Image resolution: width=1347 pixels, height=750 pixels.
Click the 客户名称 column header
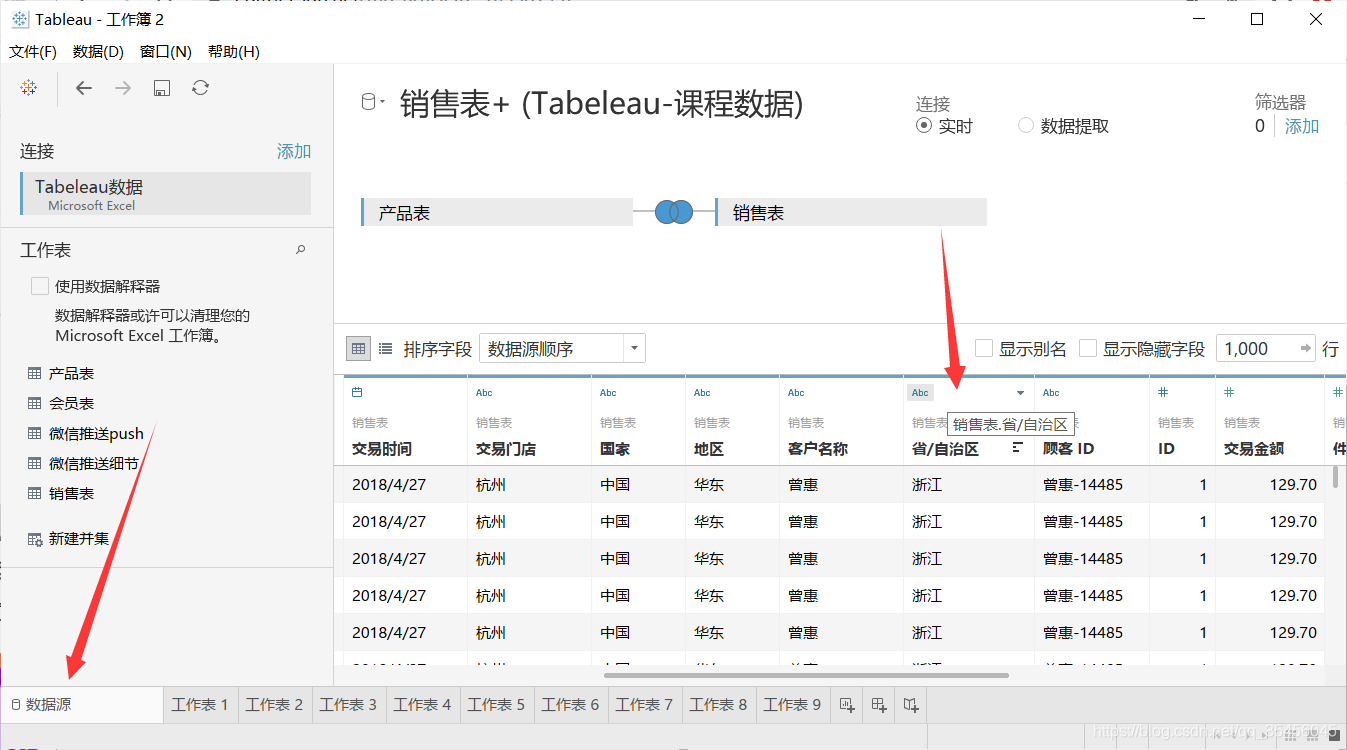(x=818, y=449)
